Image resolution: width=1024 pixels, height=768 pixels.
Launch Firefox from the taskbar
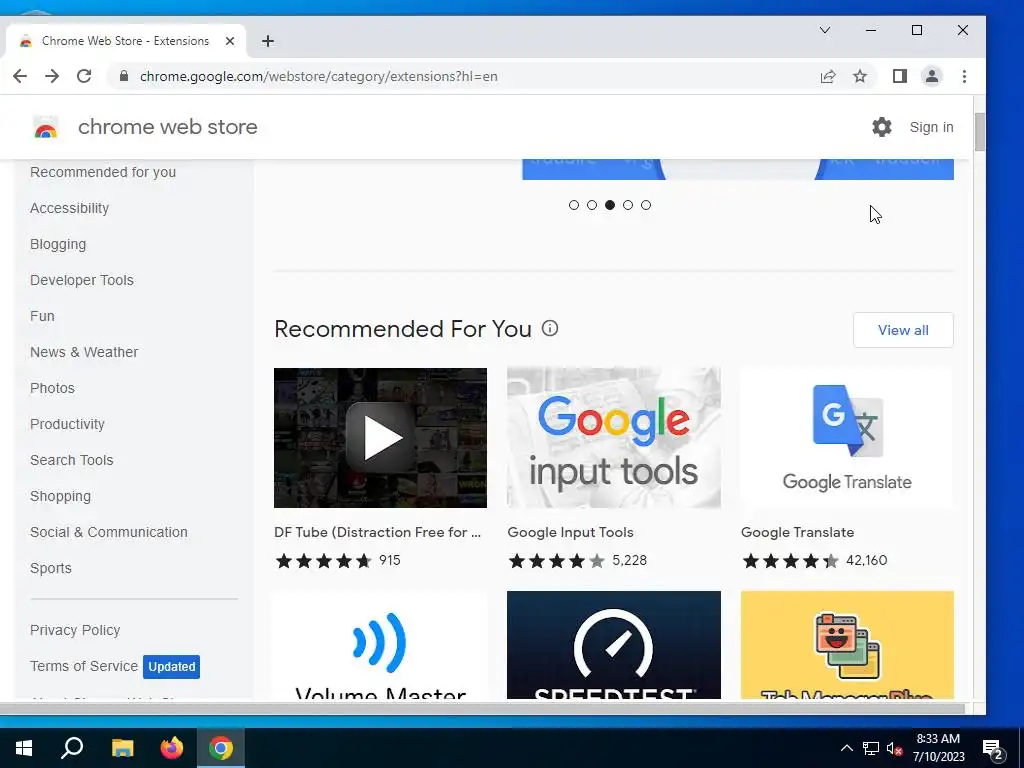pyautogui.click(x=172, y=748)
